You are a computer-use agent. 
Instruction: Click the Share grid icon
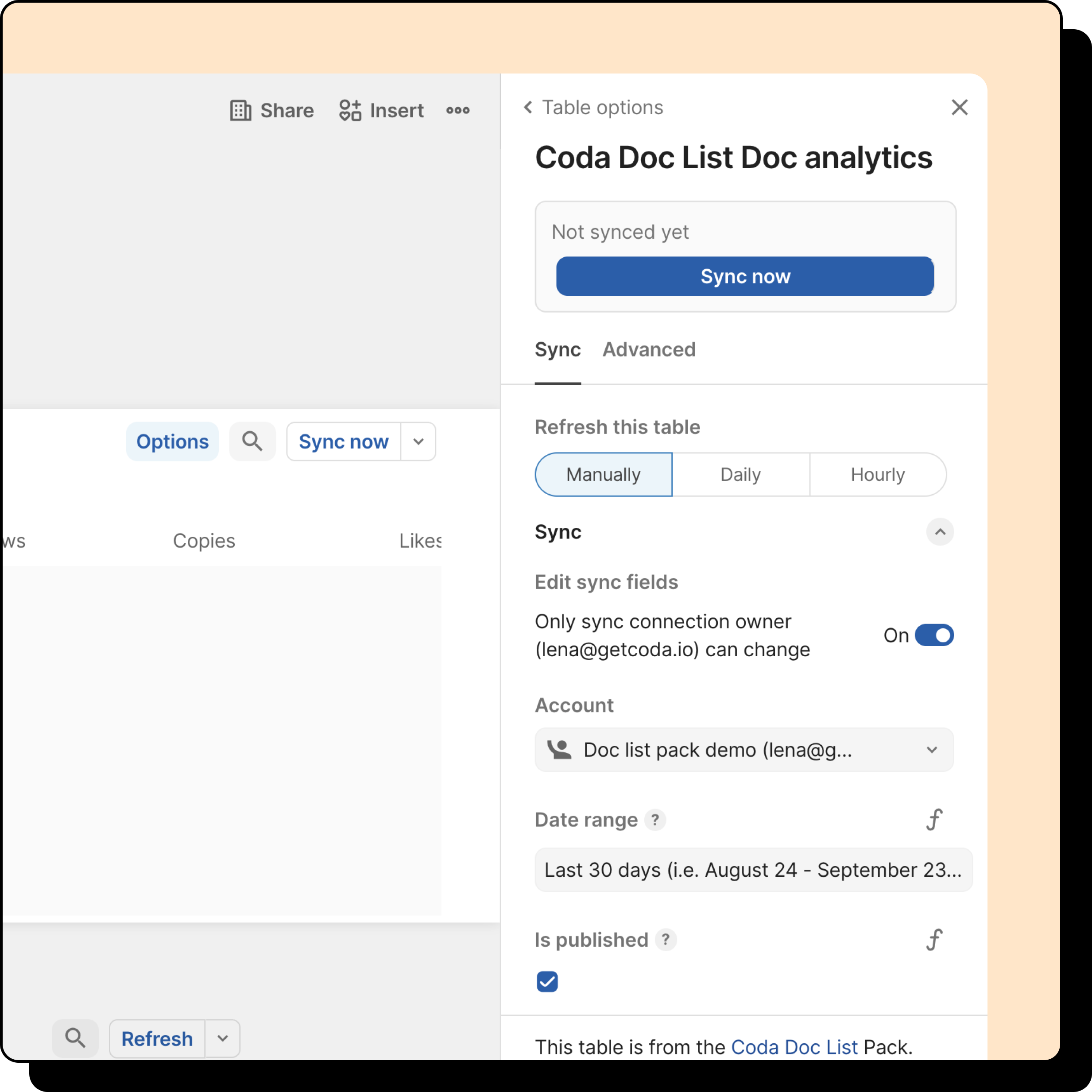[x=240, y=110]
